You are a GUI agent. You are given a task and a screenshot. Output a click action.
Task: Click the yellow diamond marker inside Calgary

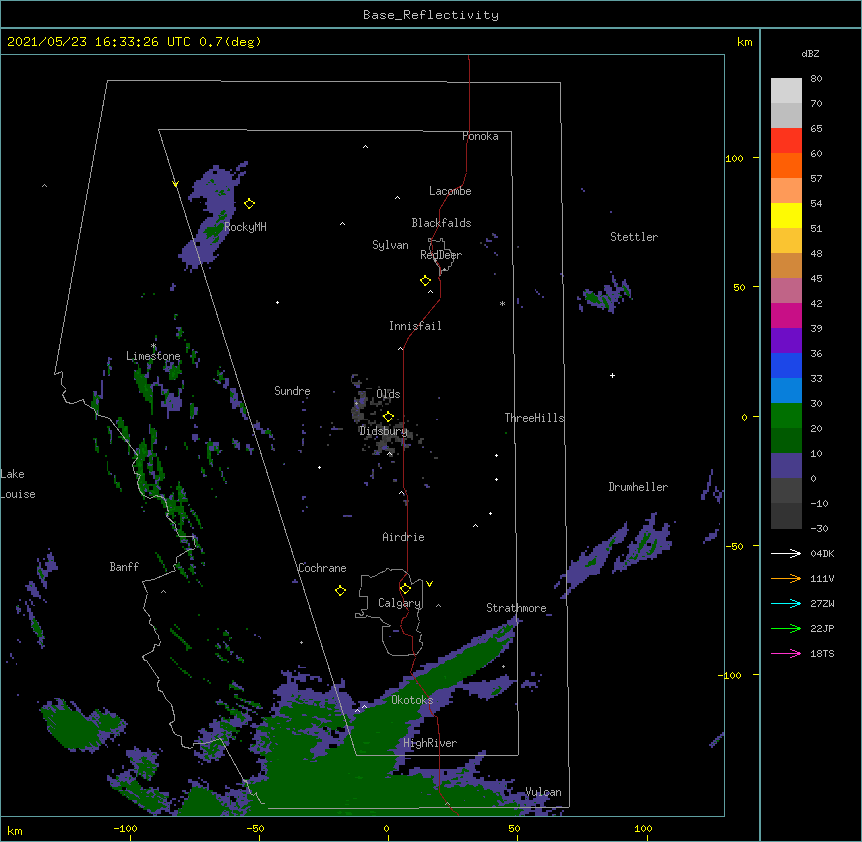(405, 589)
